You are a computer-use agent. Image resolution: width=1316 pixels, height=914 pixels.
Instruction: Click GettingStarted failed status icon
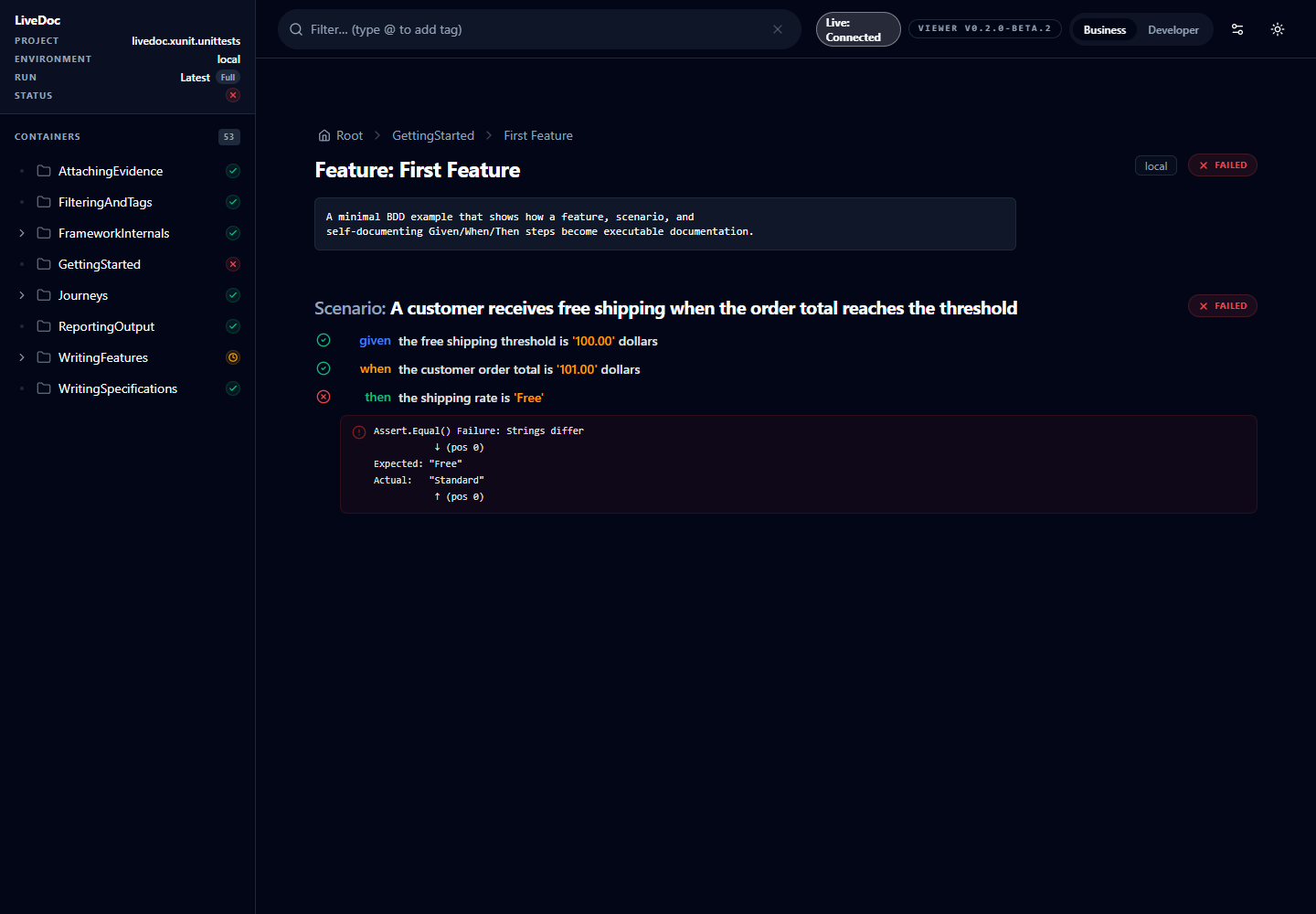coord(233,264)
